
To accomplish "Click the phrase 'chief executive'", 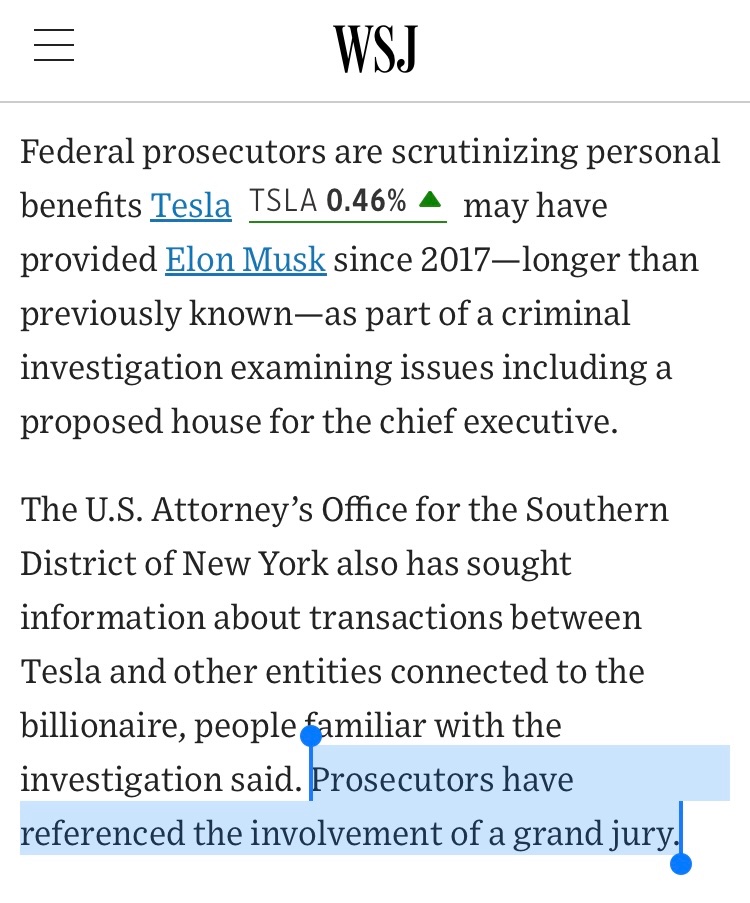I will click(x=498, y=422).
